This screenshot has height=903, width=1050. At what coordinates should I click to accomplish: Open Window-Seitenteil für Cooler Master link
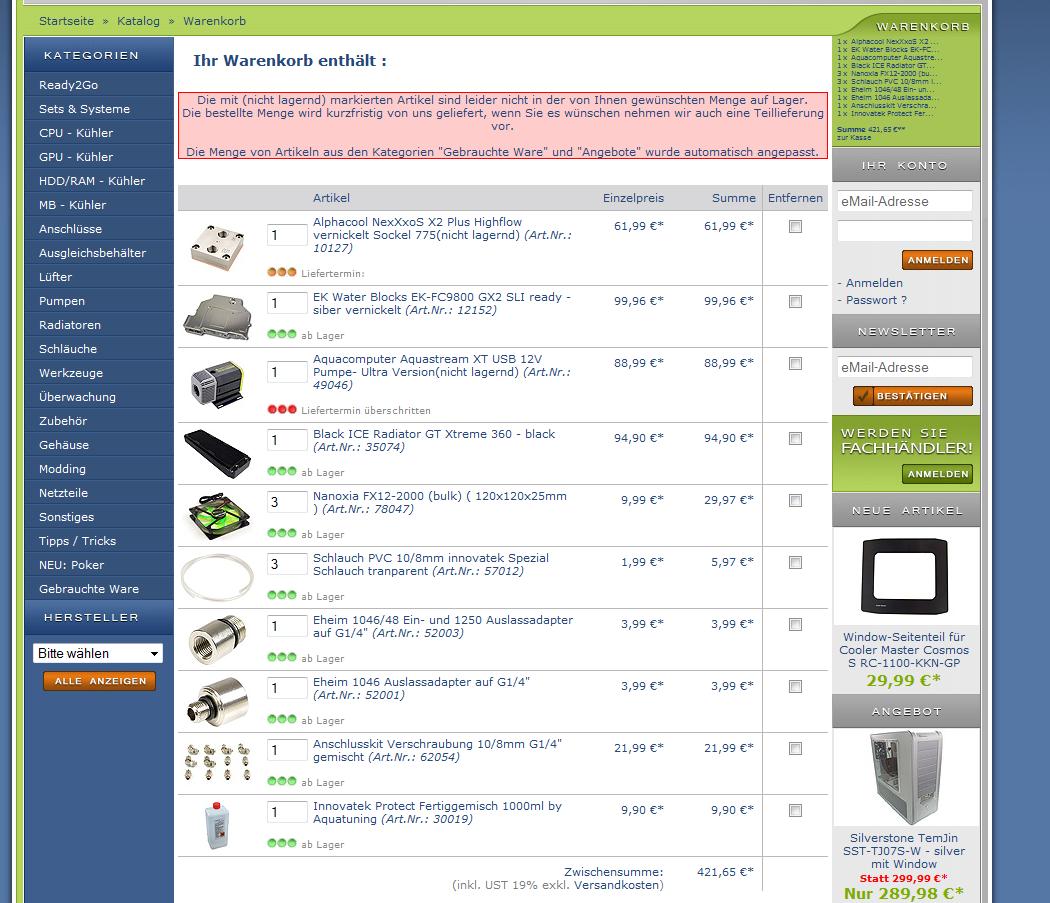(904, 650)
